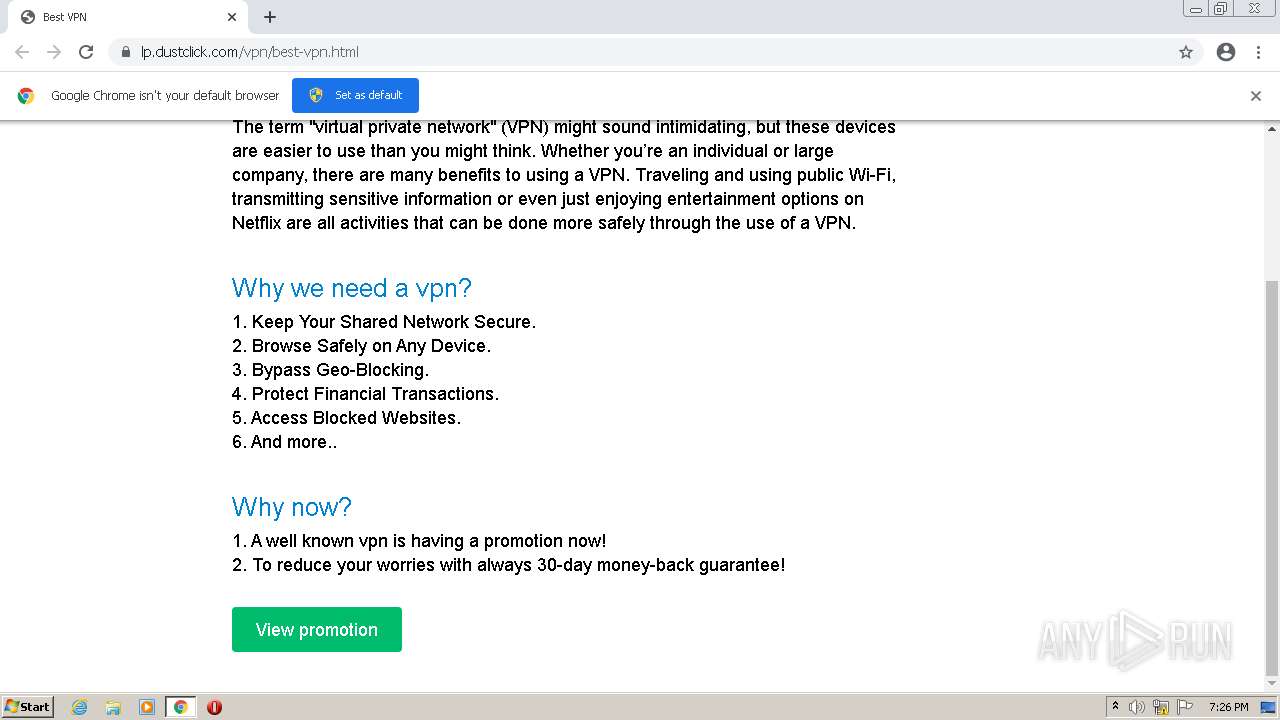Dismiss the default browser notification bar
1280x720 pixels.
[1256, 96]
